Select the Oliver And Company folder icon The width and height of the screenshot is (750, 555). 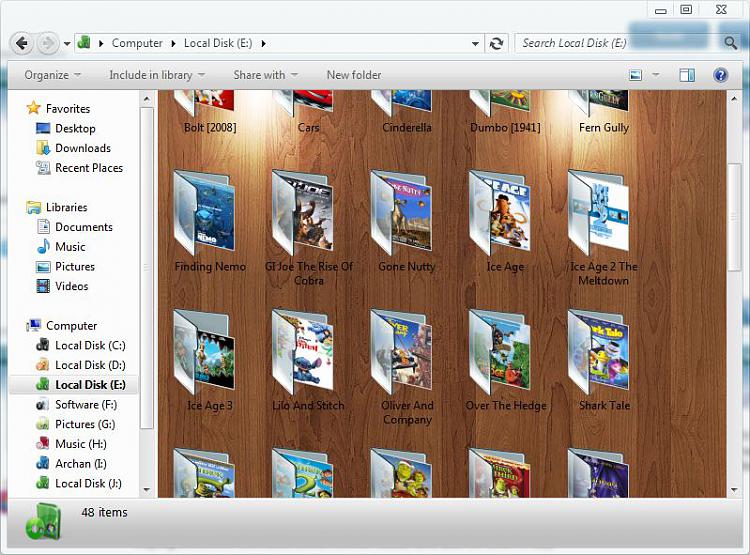pos(401,352)
